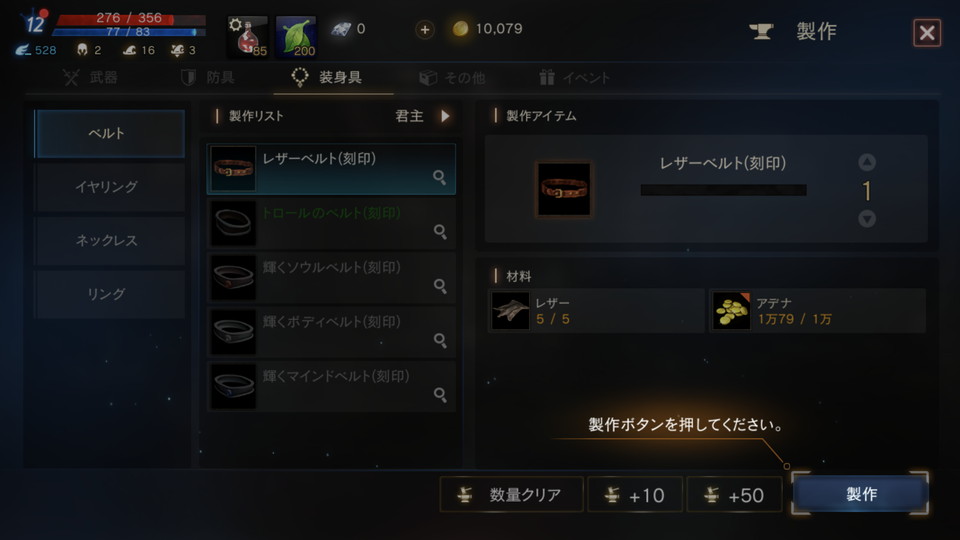Select the イヤリング category
Screen dimensions: 960x540
pos(109,187)
